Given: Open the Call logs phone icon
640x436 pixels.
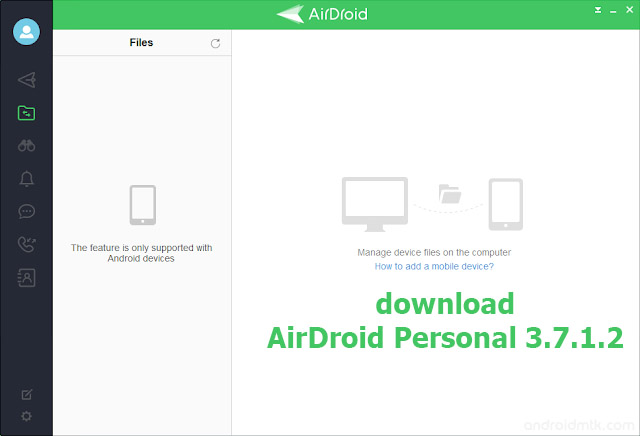Looking at the screenshot, I should point(27,244).
